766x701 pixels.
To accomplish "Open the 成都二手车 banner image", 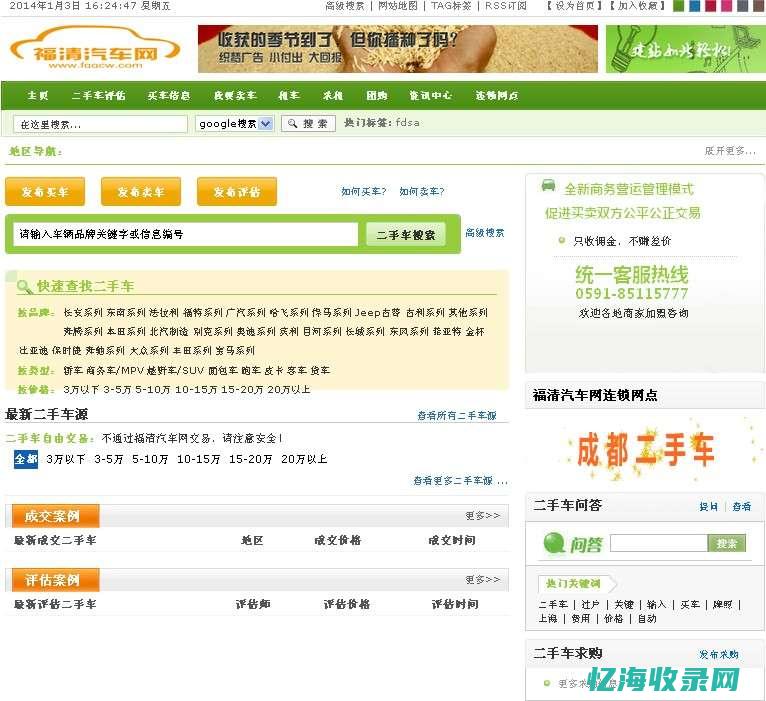I will click(645, 448).
